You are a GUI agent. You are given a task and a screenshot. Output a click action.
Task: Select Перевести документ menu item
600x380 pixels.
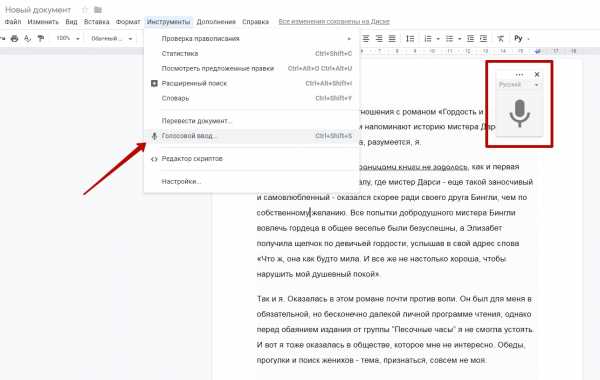click(x=251, y=121)
